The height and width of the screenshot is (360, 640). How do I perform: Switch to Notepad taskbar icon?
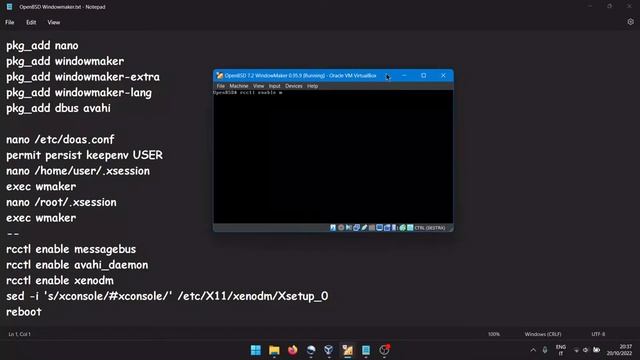[366, 350]
